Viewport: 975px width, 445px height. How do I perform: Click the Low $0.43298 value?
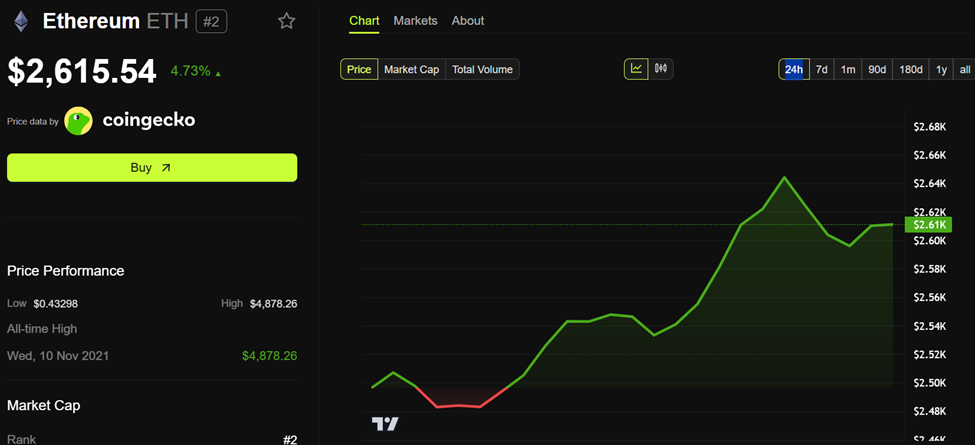(x=55, y=304)
